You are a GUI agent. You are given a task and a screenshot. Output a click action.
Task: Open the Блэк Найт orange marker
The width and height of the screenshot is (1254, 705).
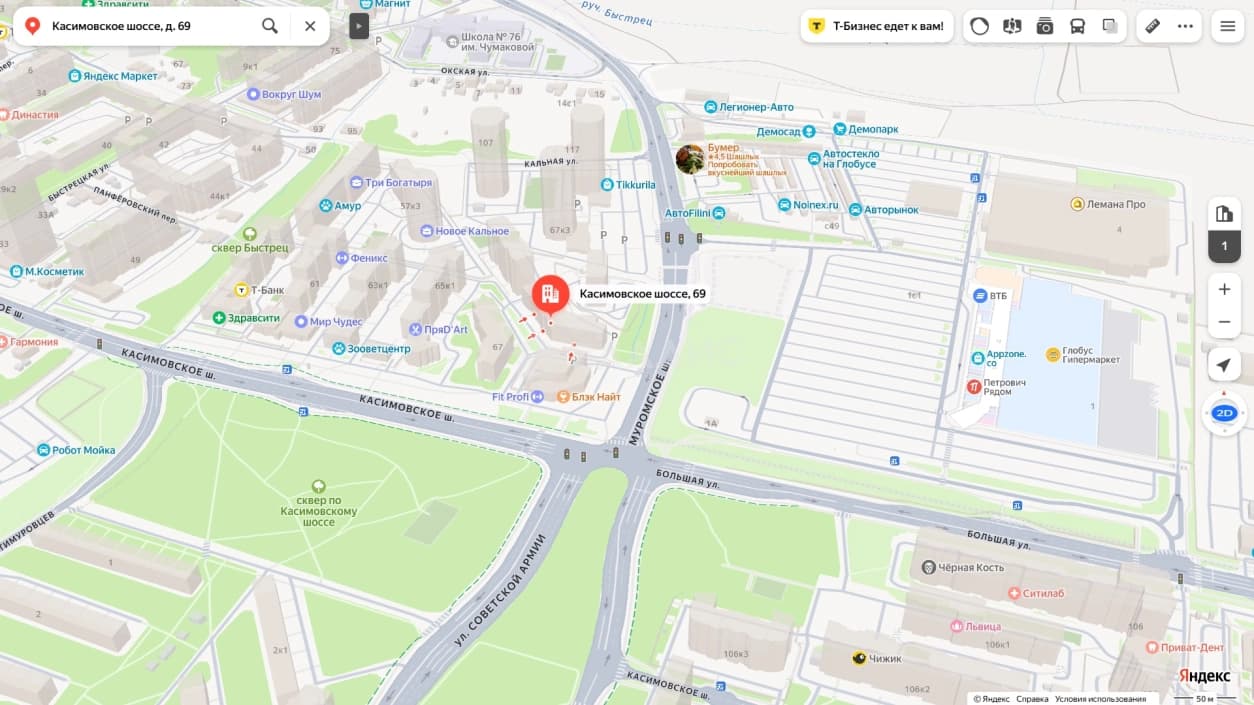tap(563, 397)
